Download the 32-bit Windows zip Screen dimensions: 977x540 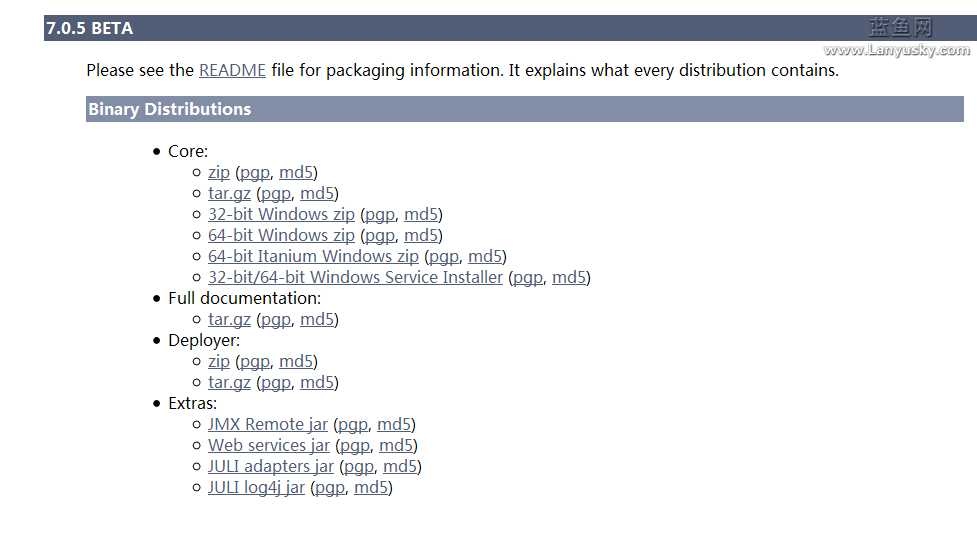click(281, 214)
